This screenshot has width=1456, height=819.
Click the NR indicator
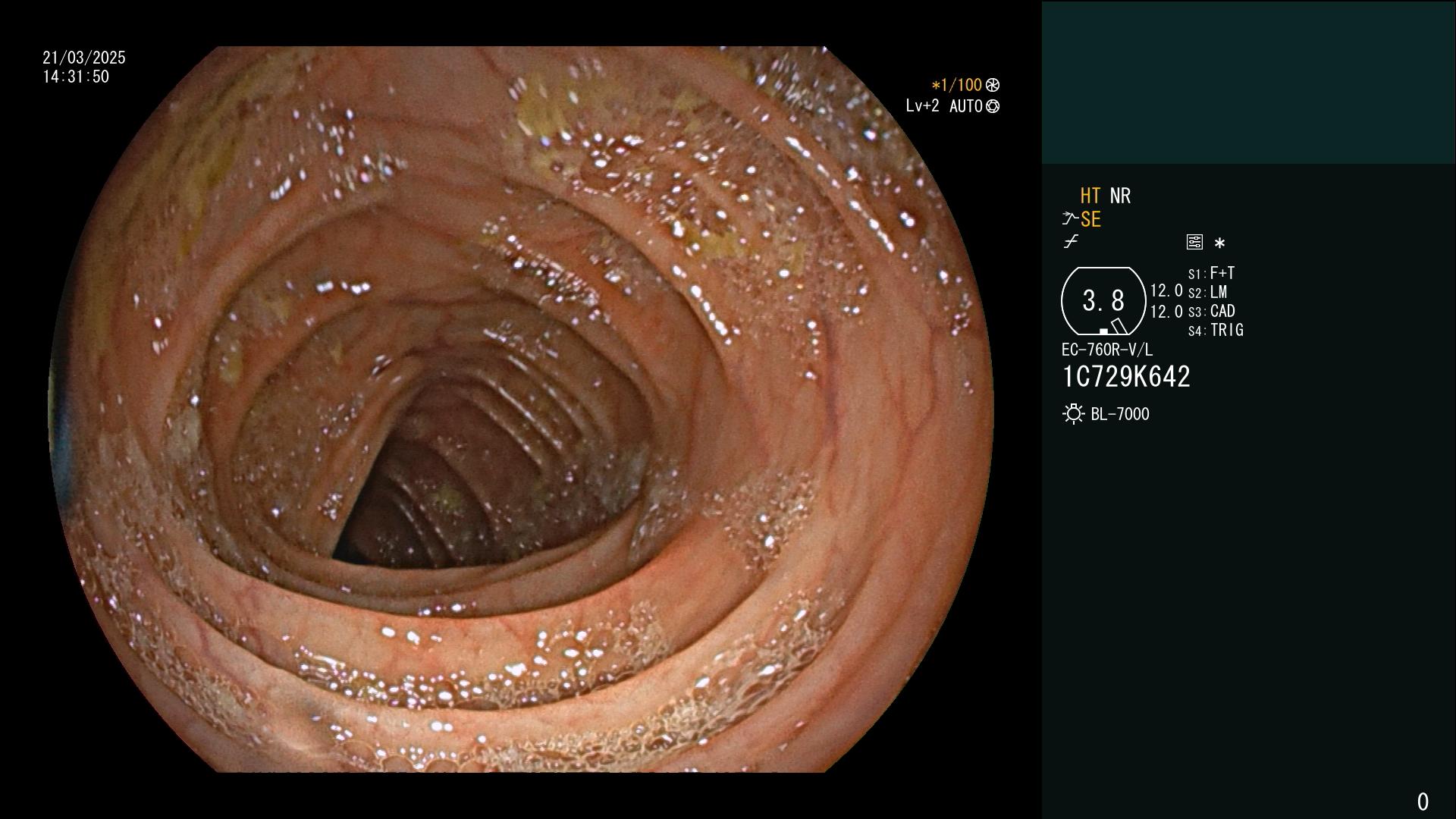1120,196
